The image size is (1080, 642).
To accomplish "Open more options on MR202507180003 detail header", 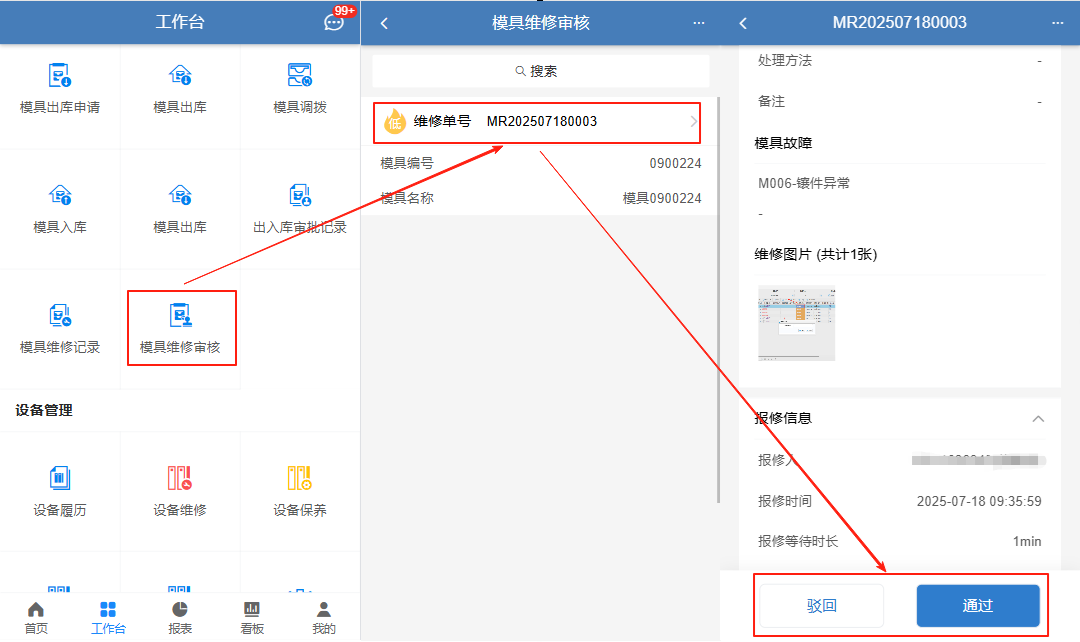I will tap(1058, 23).
